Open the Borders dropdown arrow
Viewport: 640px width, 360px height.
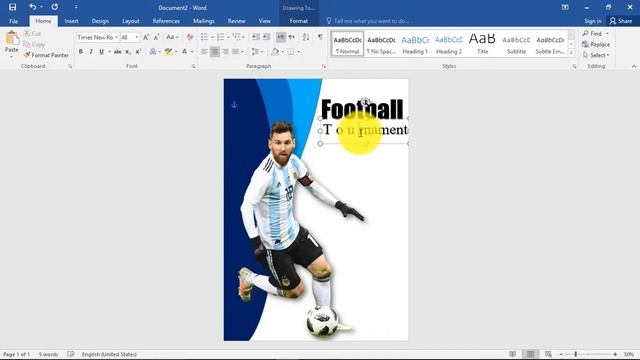pos(298,51)
